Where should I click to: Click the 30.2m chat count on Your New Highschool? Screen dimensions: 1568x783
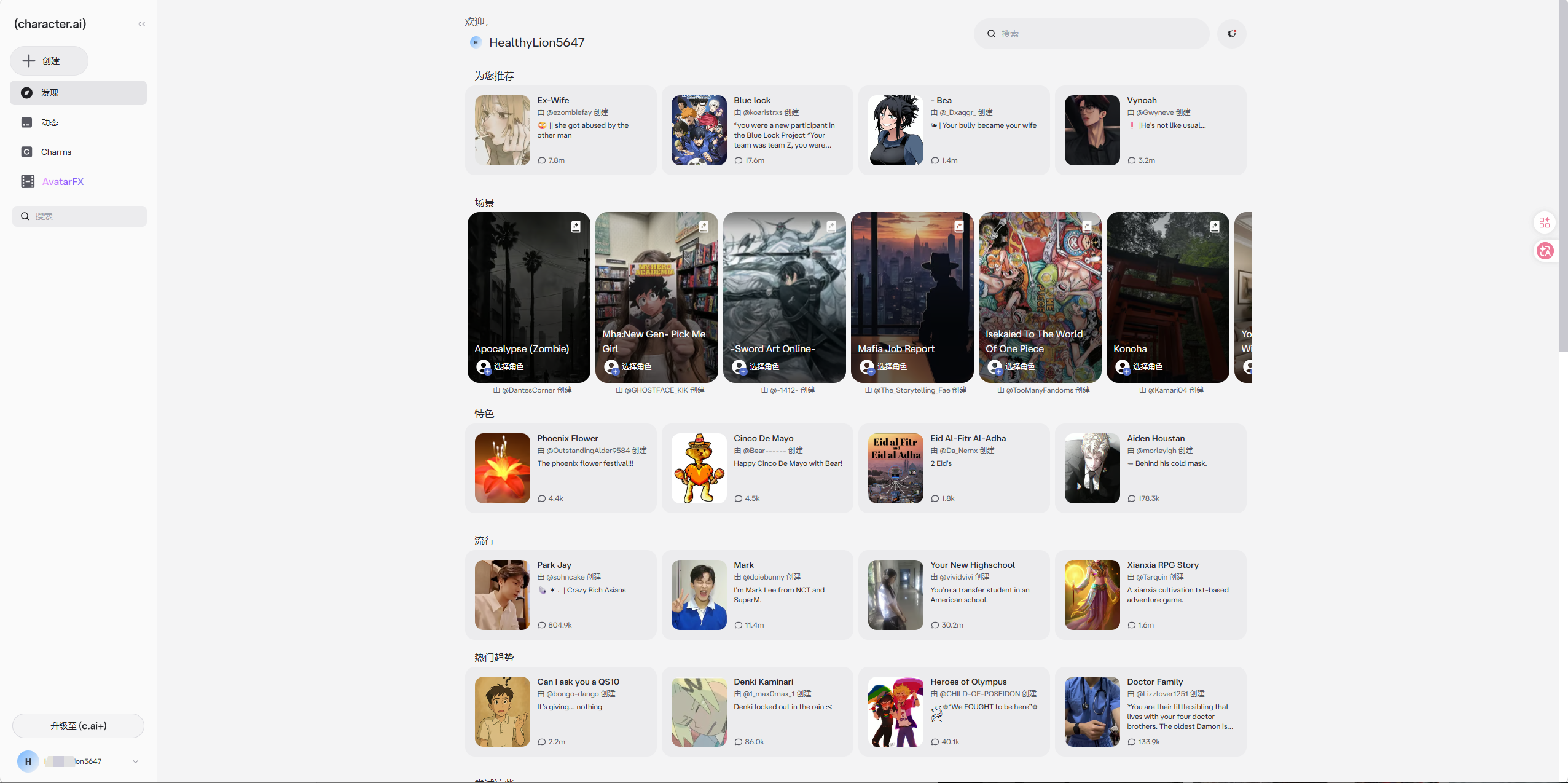(x=947, y=625)
